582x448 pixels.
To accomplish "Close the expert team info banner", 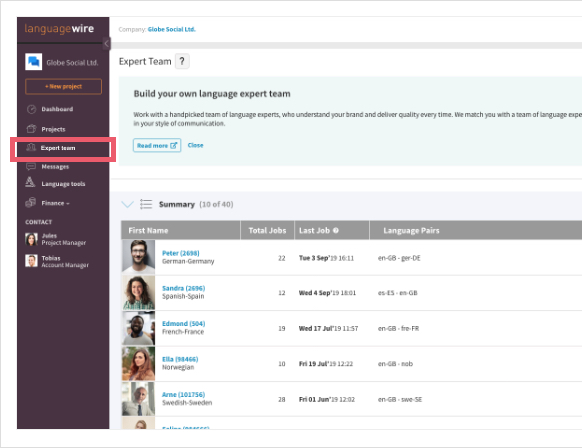I will tap(195, 145).
